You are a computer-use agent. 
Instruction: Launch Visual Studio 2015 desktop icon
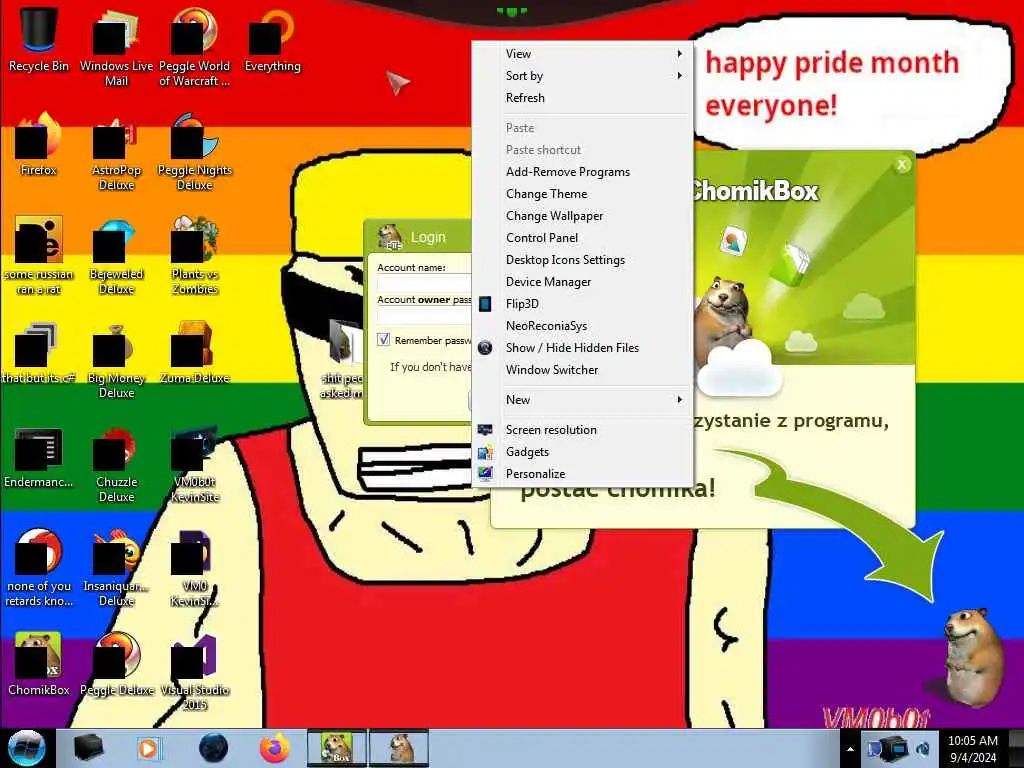(x=194, y=671)
